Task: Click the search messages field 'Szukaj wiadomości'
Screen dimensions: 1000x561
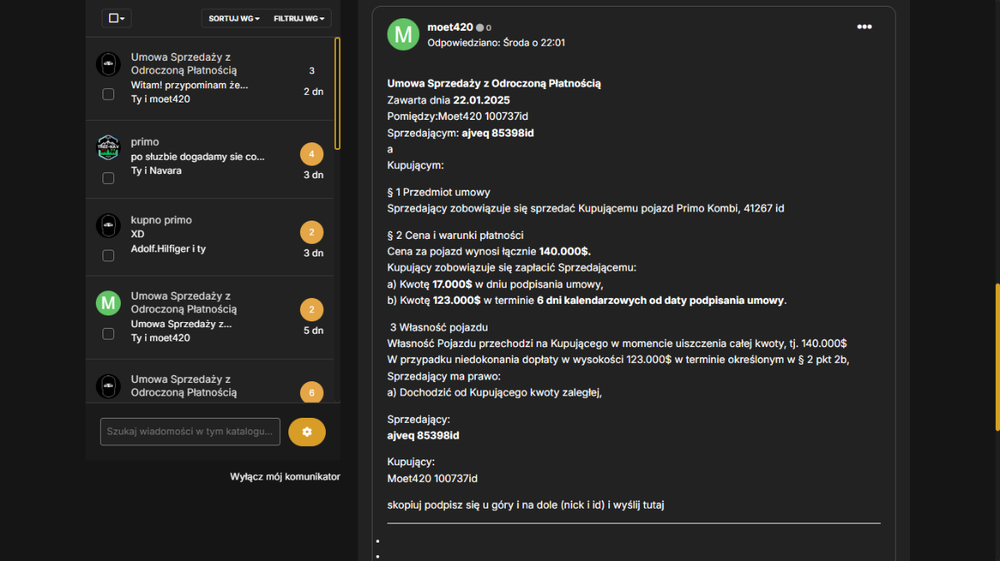Action: [x=190, y=432]
